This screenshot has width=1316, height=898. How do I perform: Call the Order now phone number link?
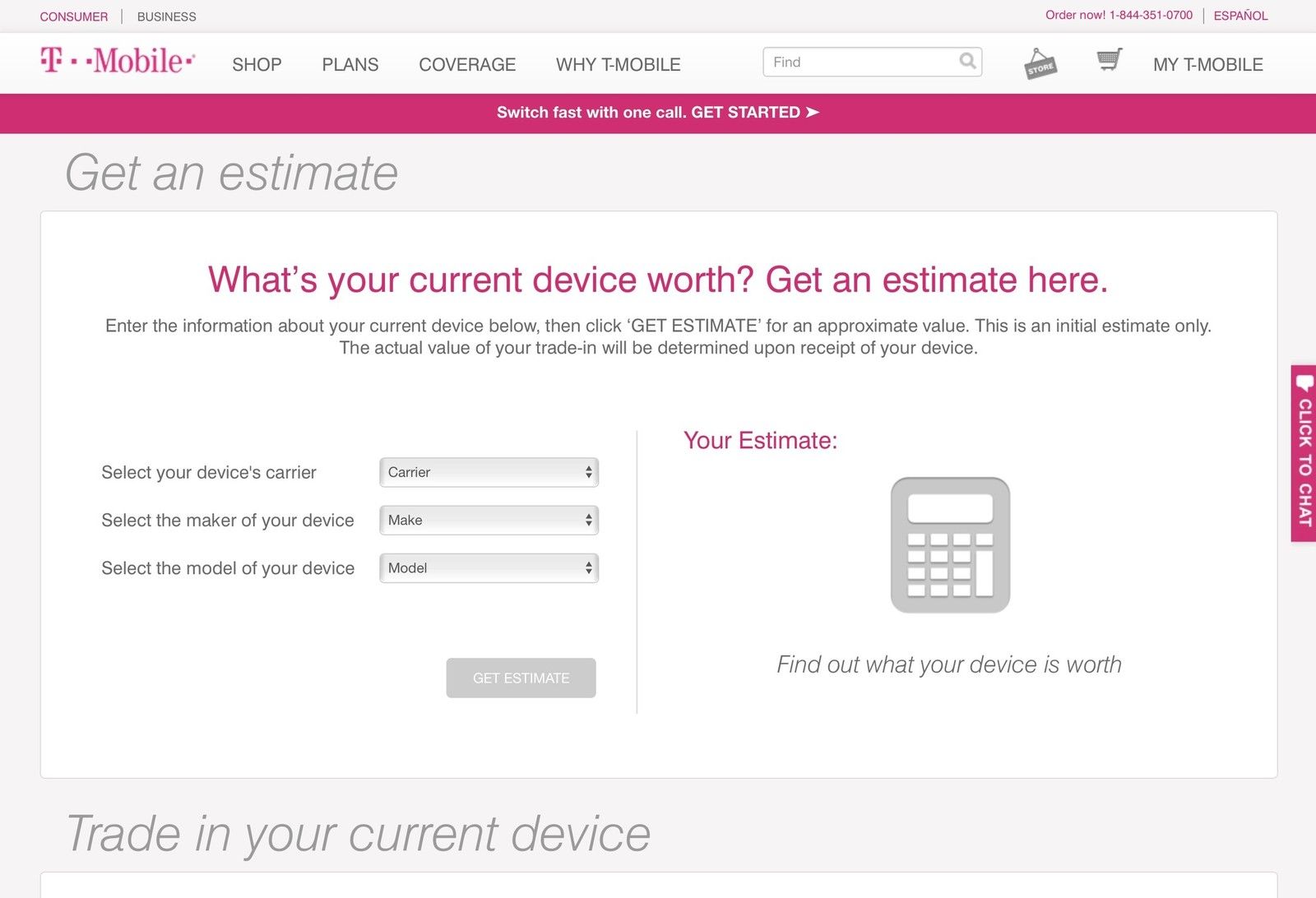point(1150,15)
